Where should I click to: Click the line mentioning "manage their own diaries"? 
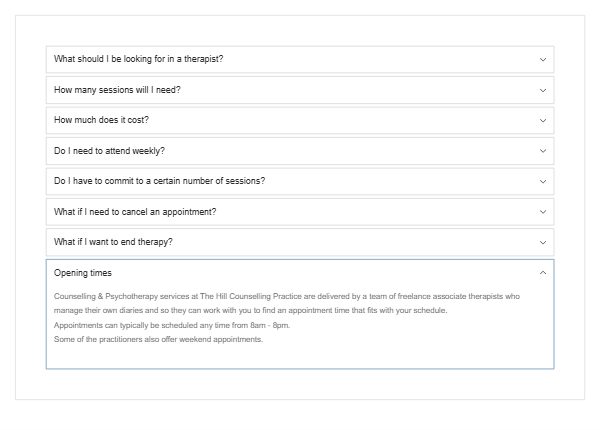(250, 310)
